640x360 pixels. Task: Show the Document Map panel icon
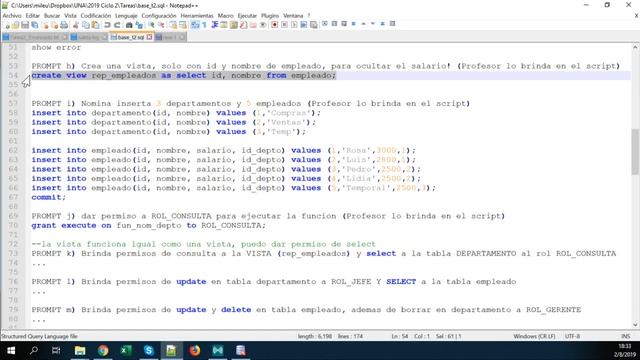(233, 25)
